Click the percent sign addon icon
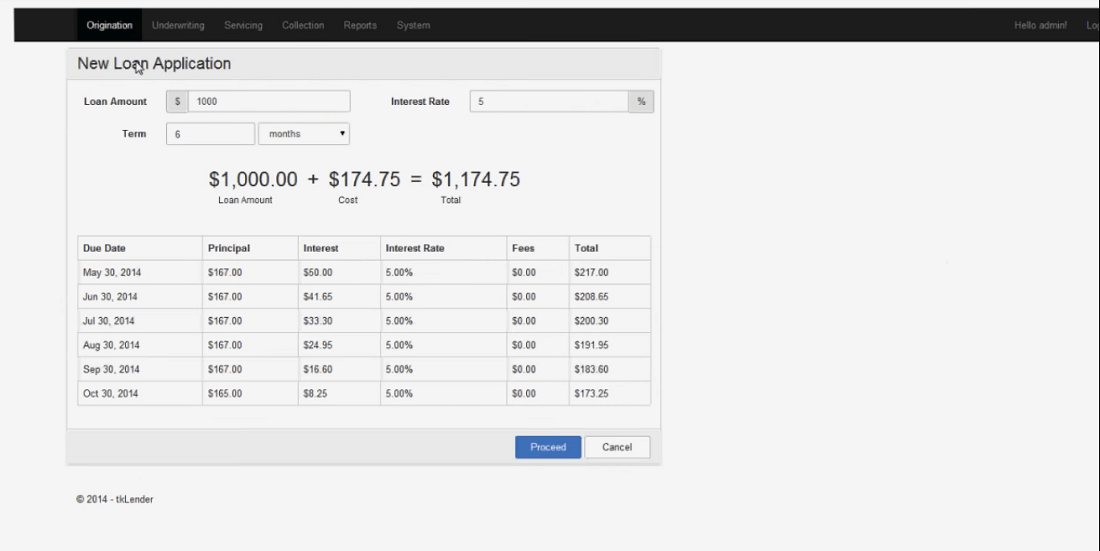This screenshot has width=1100, height=551. tap(641, 102)
